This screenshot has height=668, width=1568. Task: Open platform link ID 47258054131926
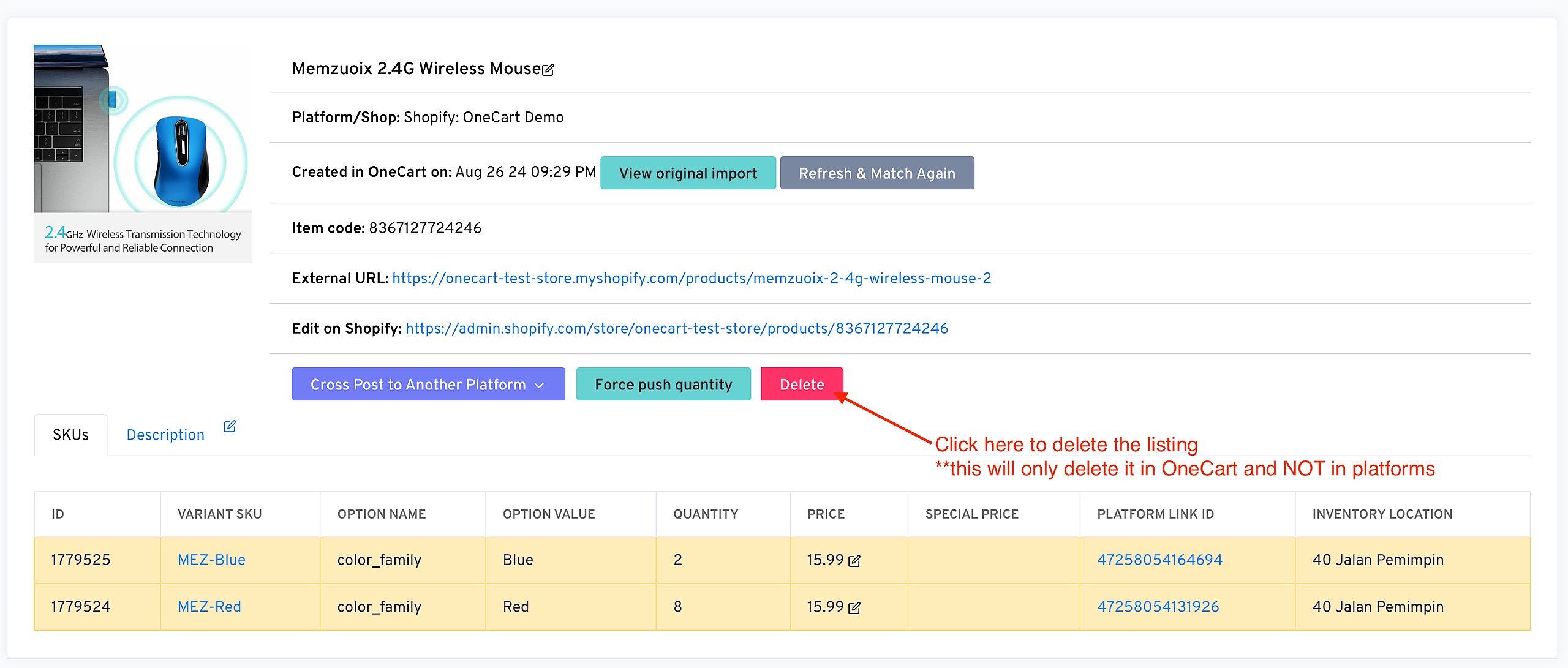click(1158, 607)
